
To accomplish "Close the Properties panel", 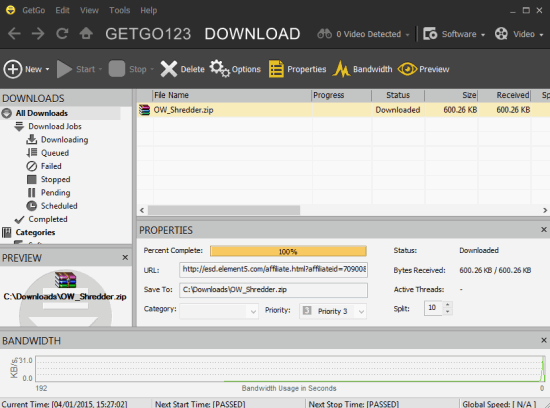I will tap(544, 229).
